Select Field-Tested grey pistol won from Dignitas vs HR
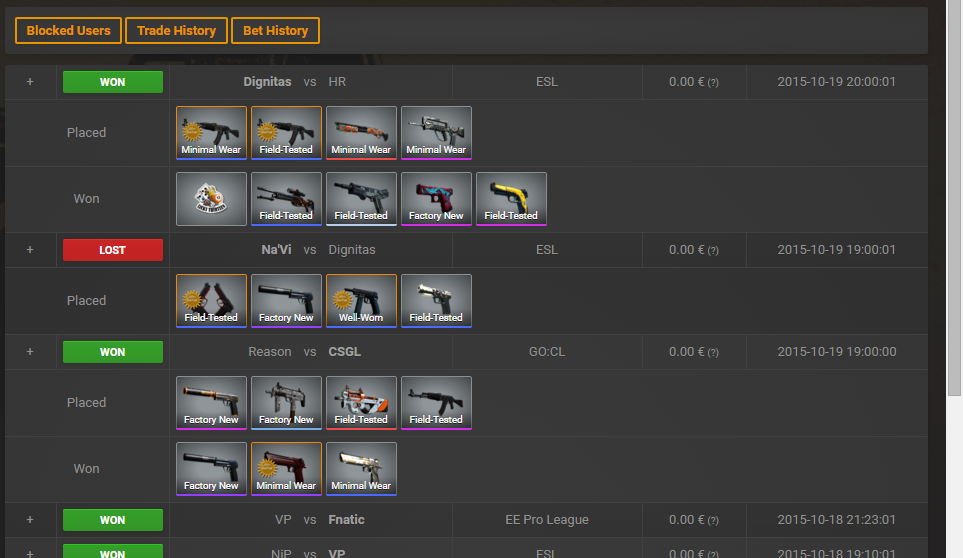Screen dimensions: 963x558 361,199
